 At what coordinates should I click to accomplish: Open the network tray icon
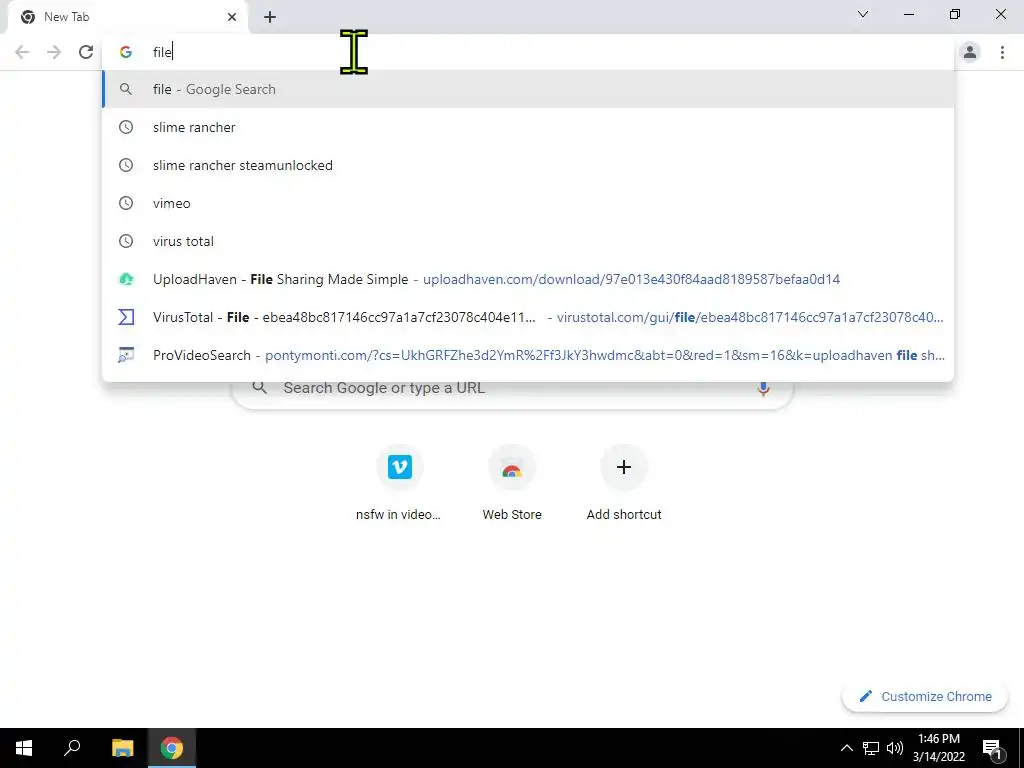pyautogui.click(x=871, y=748)
